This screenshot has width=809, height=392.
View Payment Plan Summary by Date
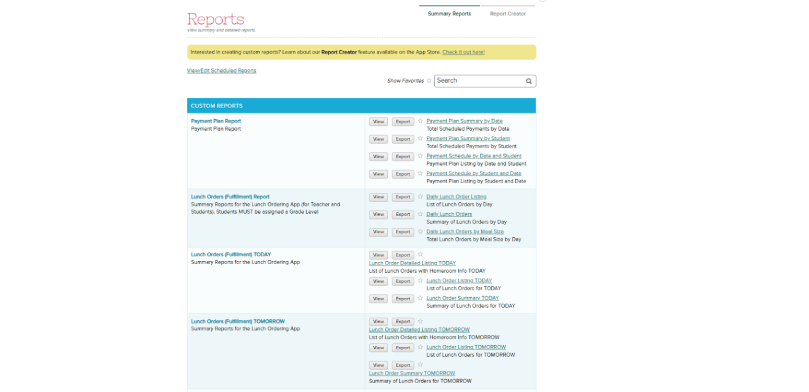378,122
